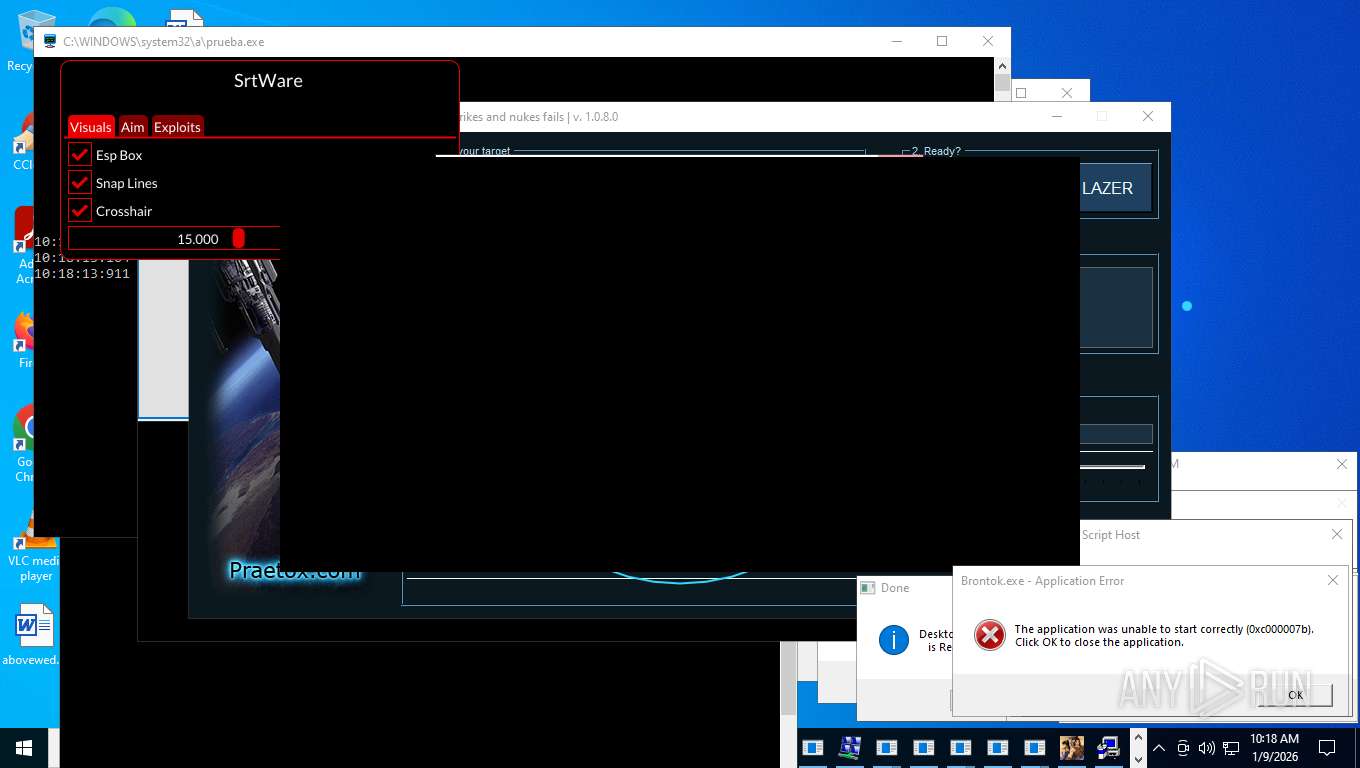This screenshot has width=1360, height=768.
Task: Click the prueba.exe title bar icon
Action: [x=50, y=42]
